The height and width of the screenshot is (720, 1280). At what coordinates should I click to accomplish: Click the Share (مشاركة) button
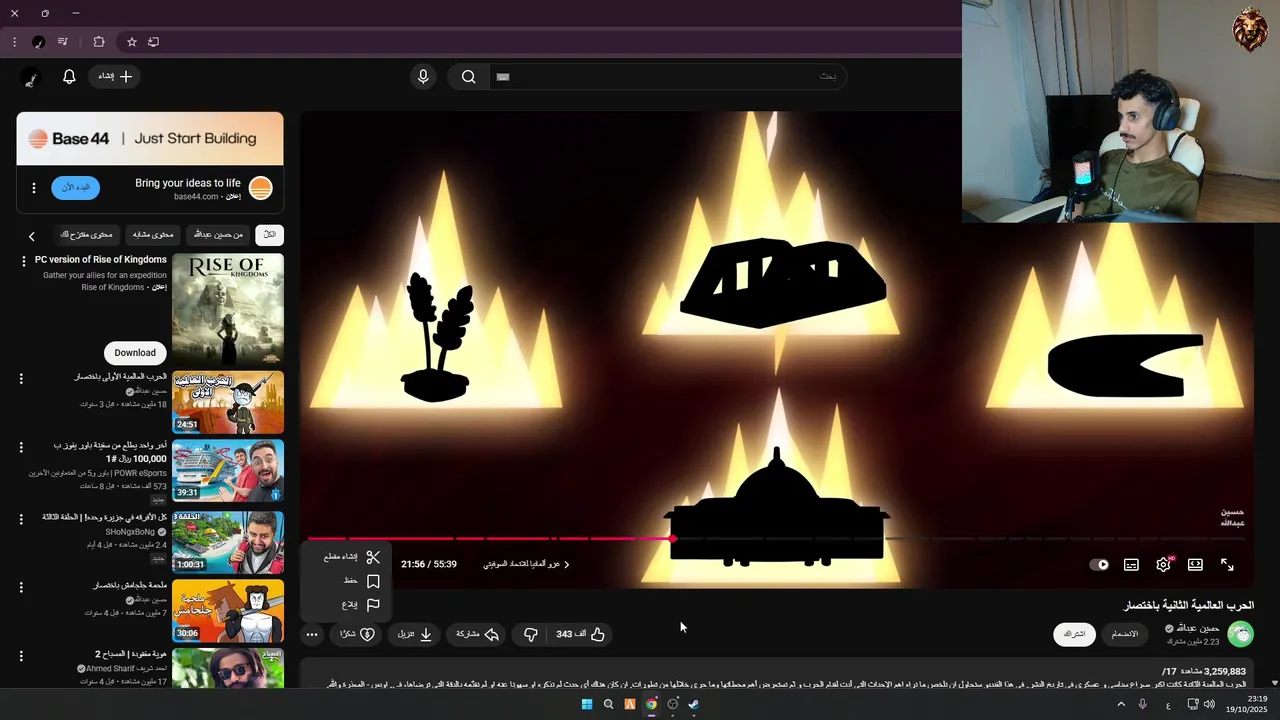[x=477, y=634]
